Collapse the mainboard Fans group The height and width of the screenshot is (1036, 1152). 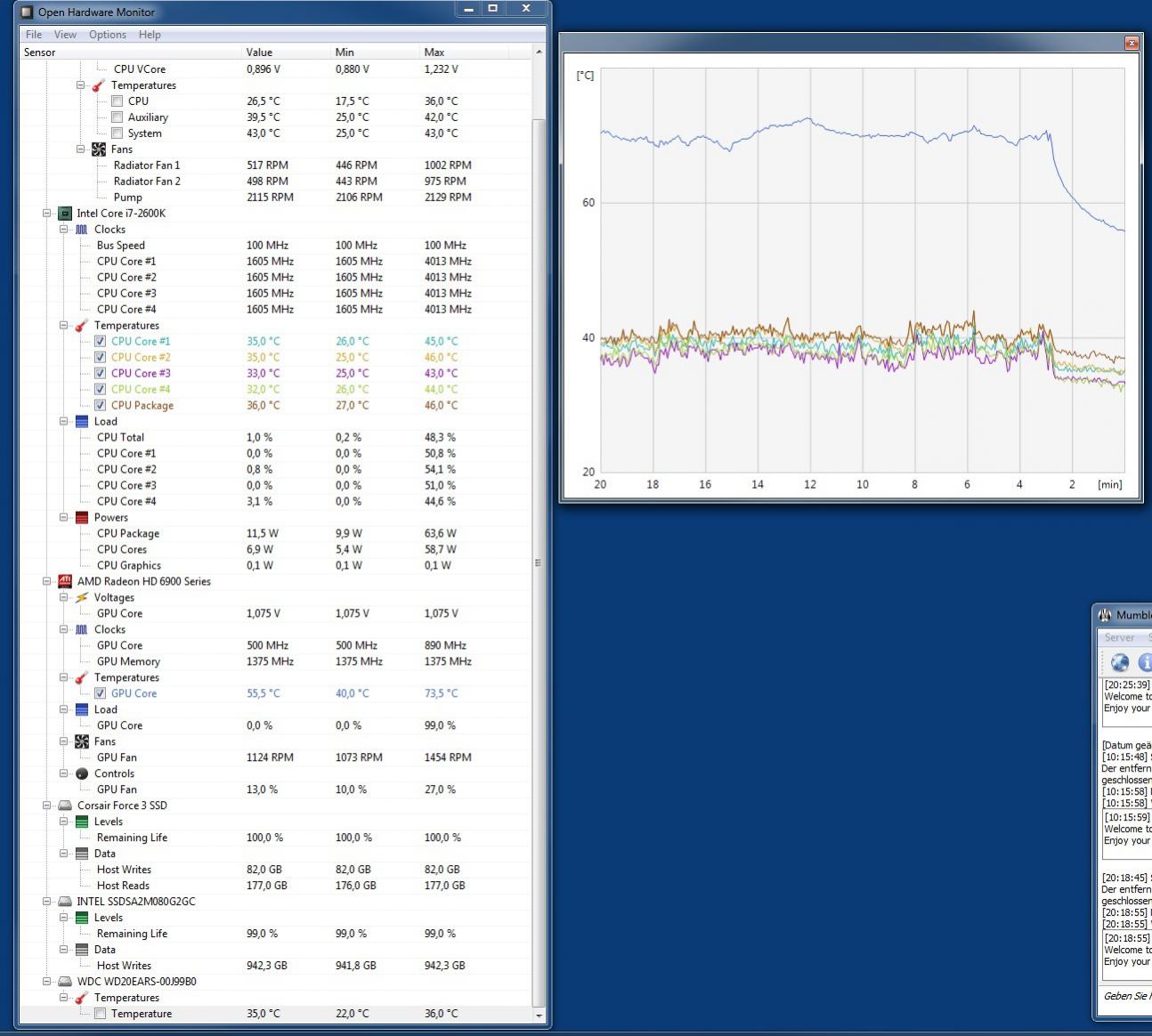click(x=81, y=150)
